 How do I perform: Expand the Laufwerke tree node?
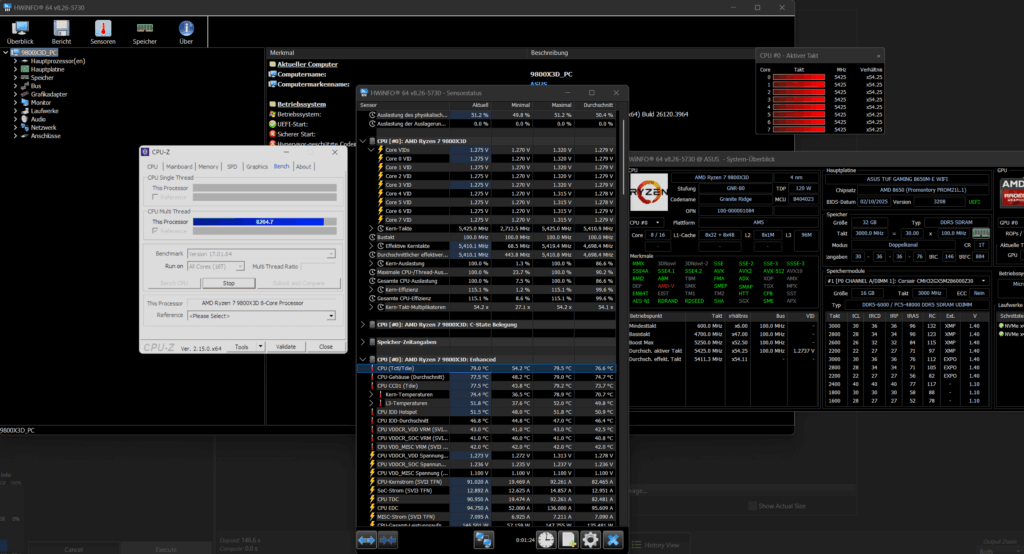[x=16, y=111]
